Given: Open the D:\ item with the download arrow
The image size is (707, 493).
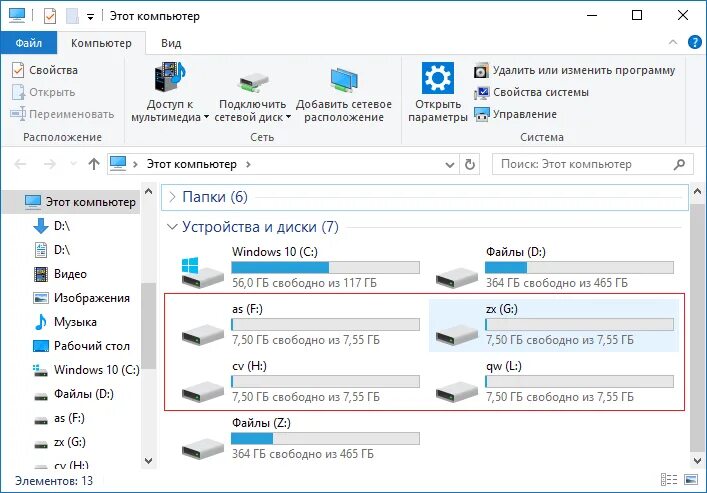Looking at the screenshot, I should coord(52,226).
